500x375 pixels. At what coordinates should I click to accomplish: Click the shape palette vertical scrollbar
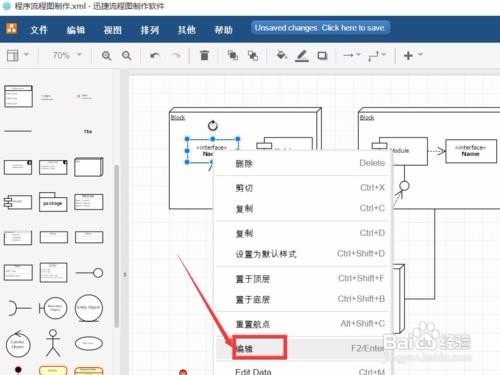(116, 246)
